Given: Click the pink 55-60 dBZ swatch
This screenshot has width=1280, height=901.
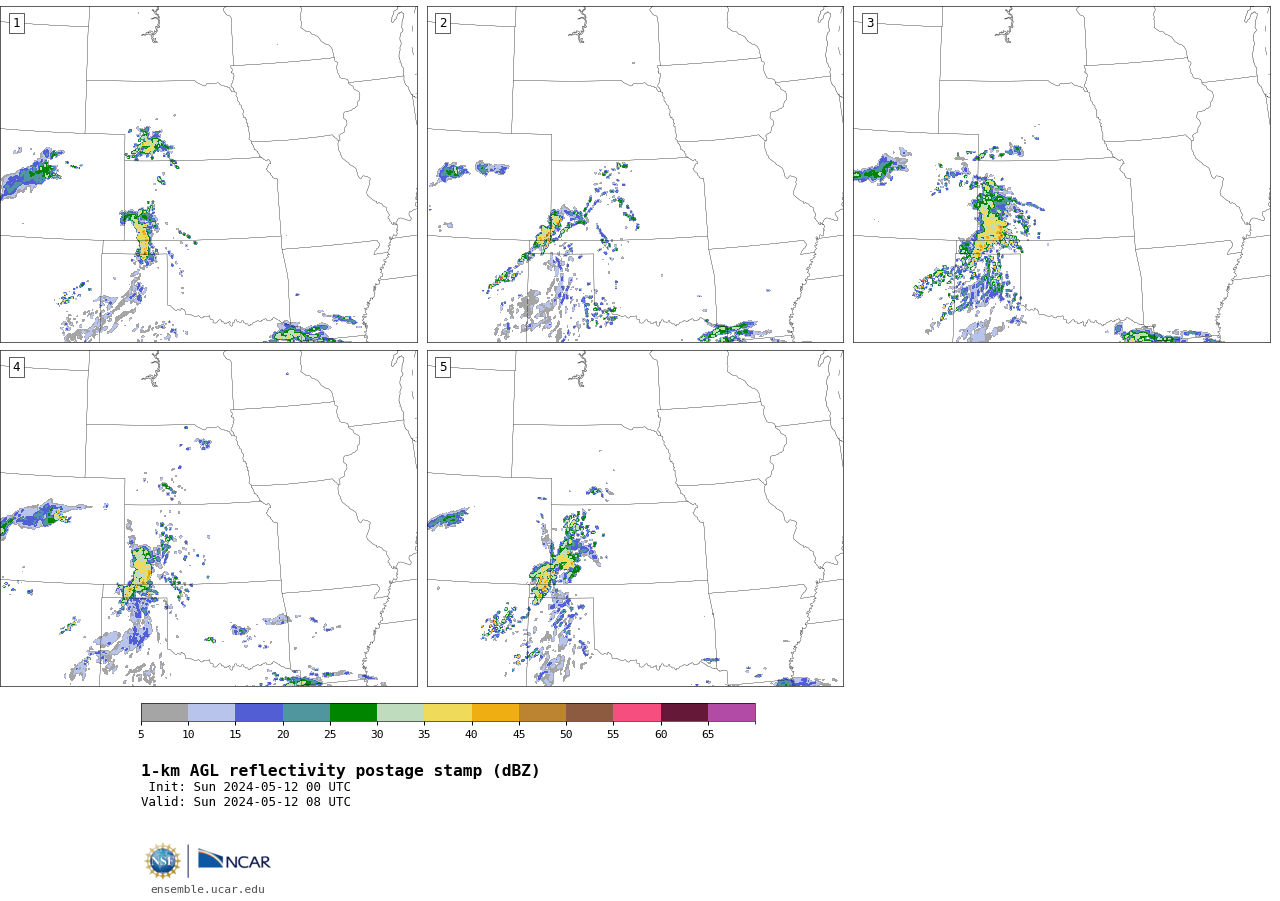Looking at the screenshot, I should [x=637, y=712].
